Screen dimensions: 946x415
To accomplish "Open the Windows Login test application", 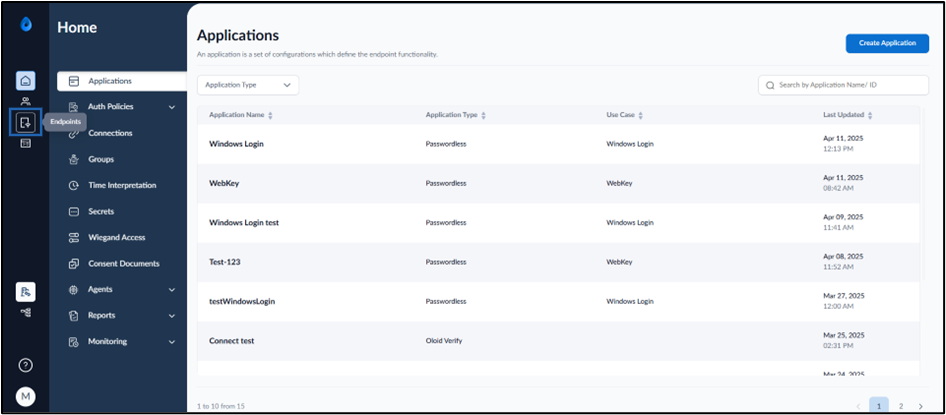I will coord(558,223).
